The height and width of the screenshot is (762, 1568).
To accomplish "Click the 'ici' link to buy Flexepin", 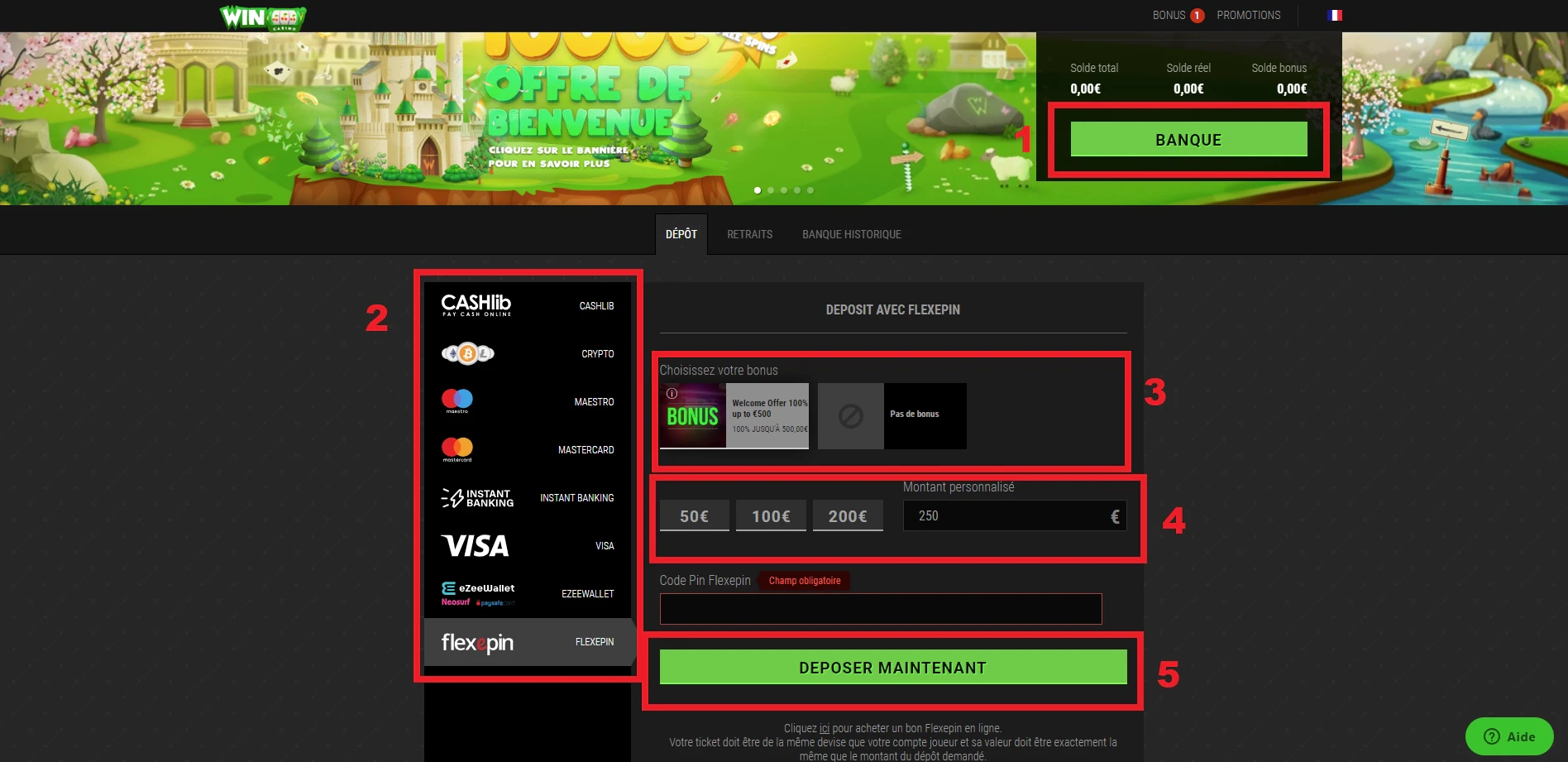I will pos(824,728).
